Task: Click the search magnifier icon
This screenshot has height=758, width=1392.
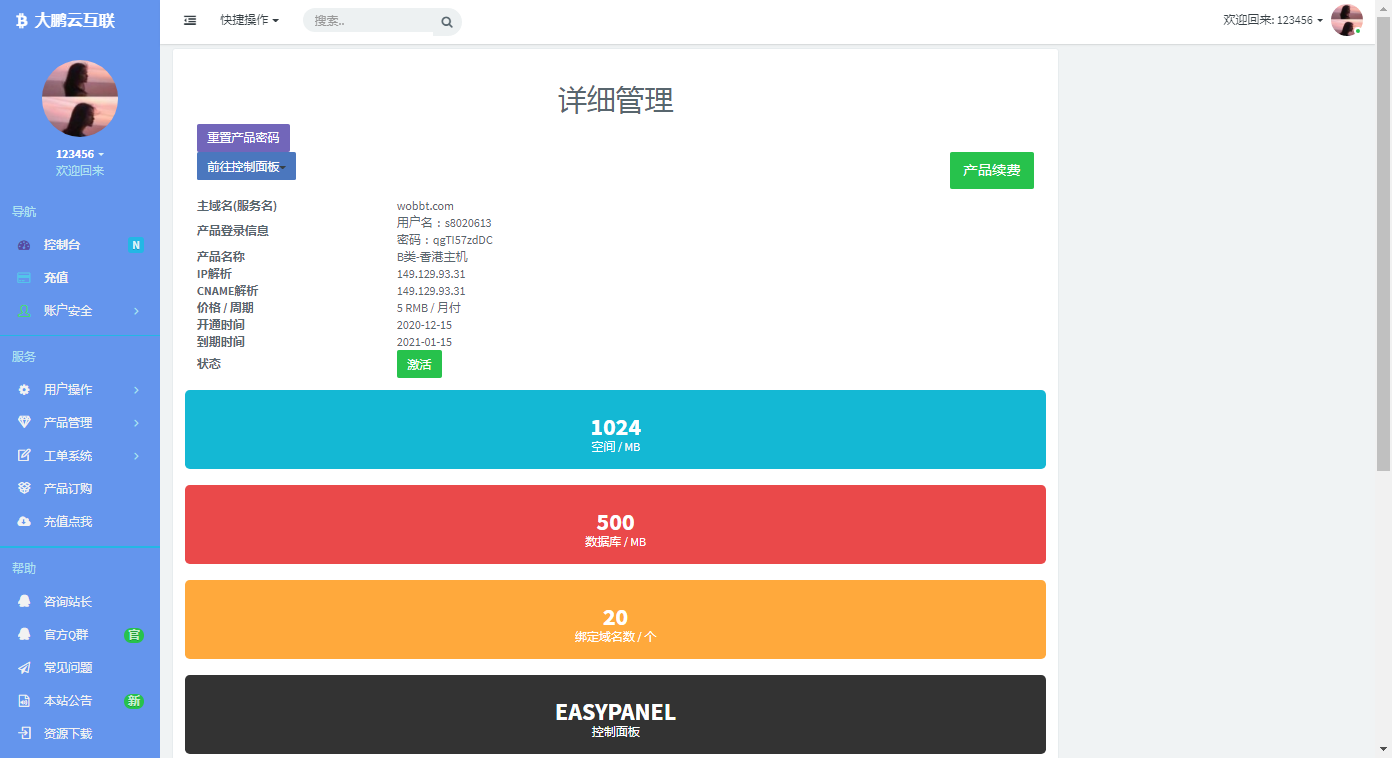Action: [446, 21]
